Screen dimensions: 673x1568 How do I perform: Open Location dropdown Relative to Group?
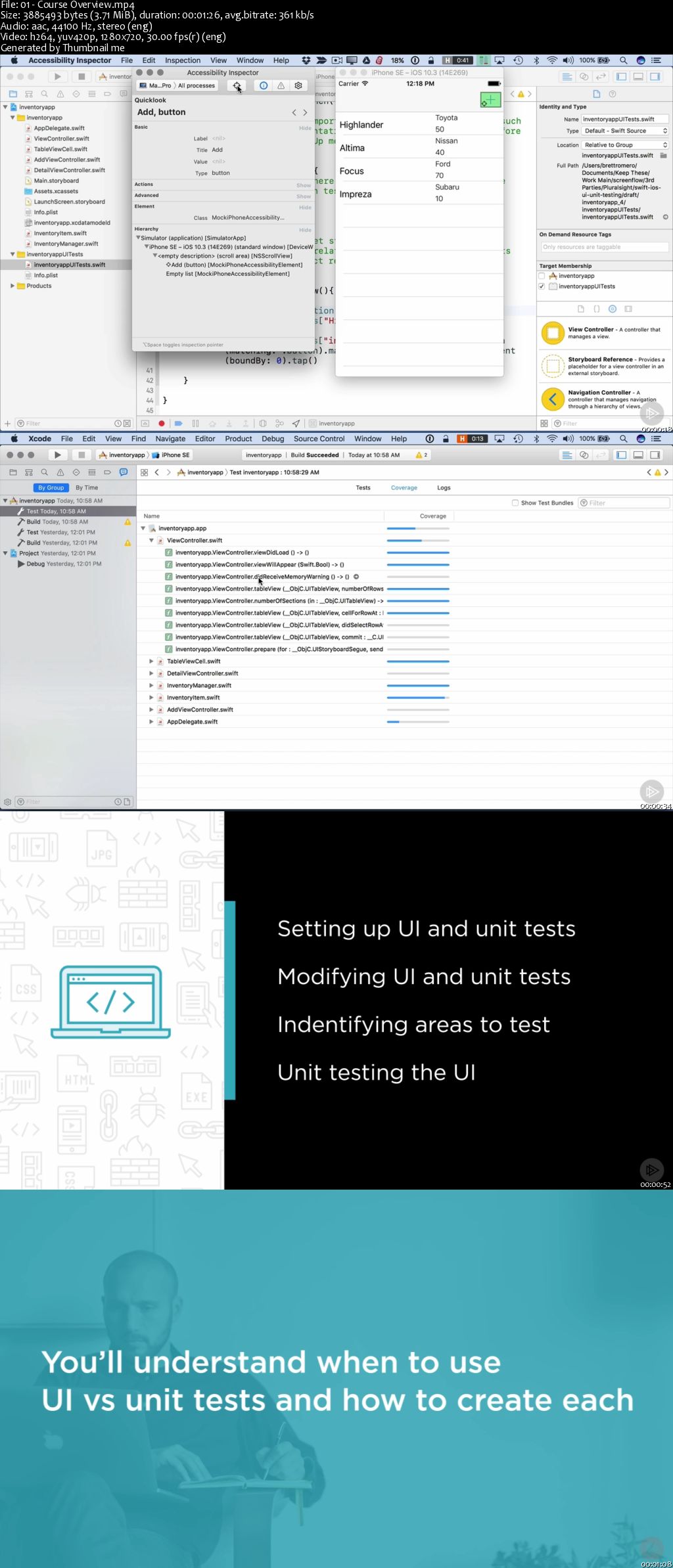coord(626,145)
